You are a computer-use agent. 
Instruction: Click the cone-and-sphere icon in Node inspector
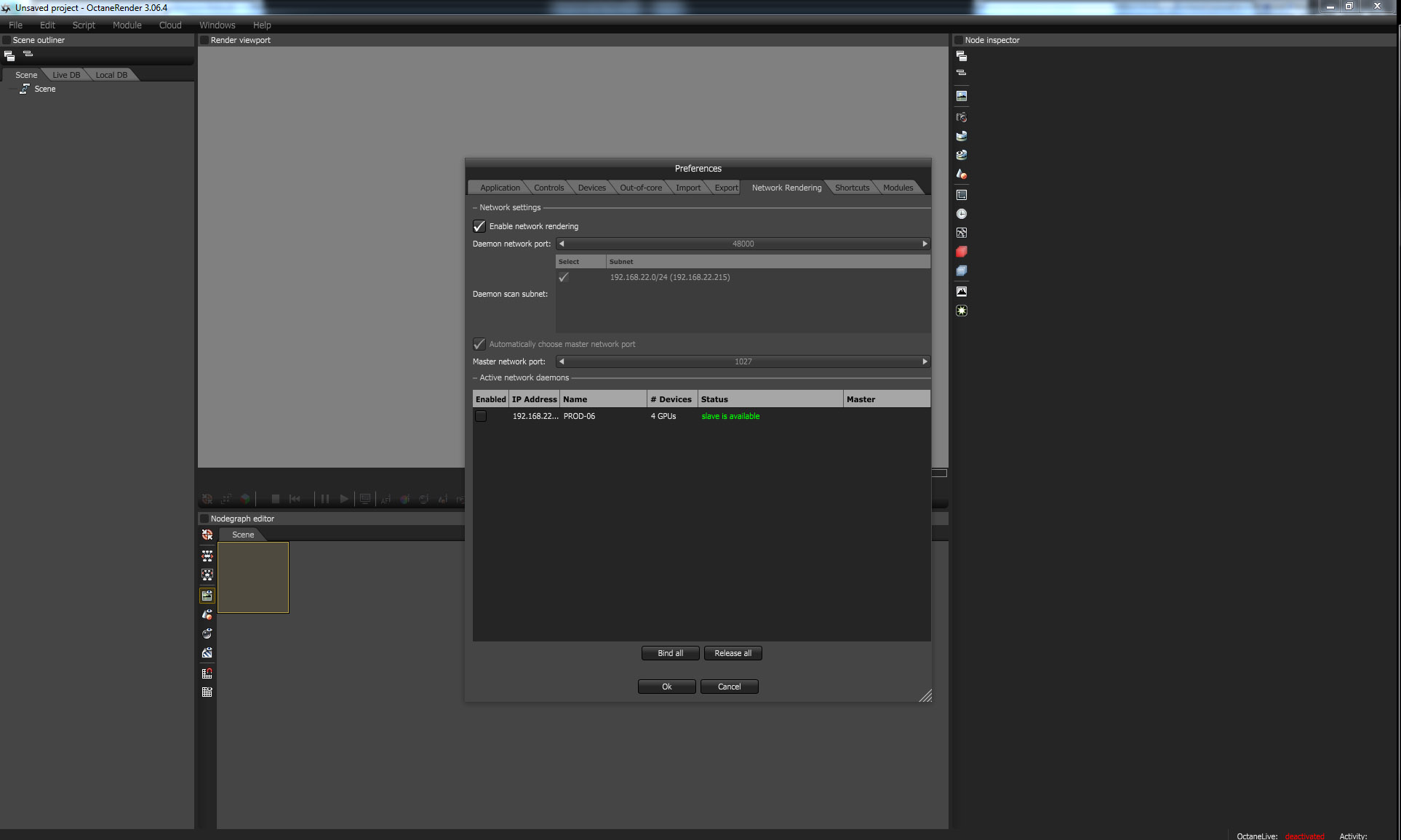pyautogui.click(x=961, y=175)
